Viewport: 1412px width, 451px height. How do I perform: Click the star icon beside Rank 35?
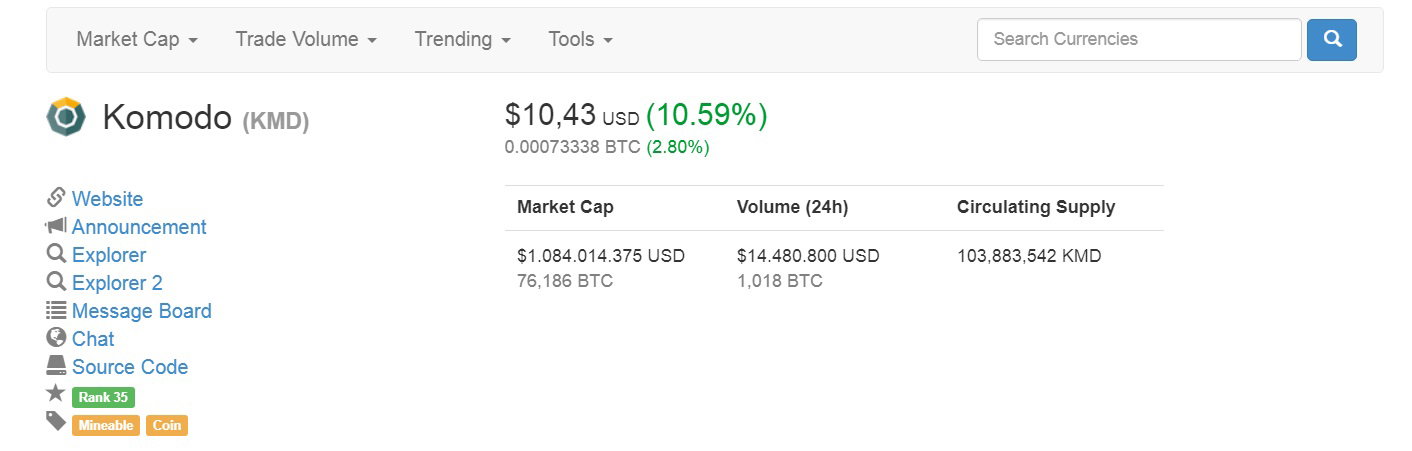tap(56, 394)
